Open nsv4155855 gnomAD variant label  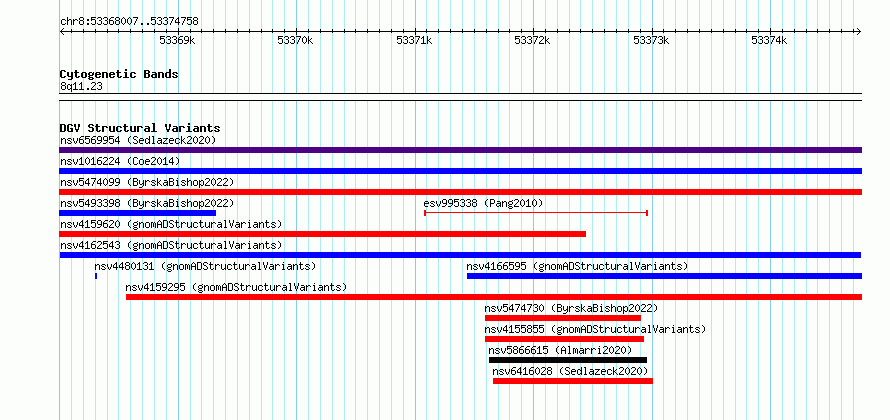(595, 329)
